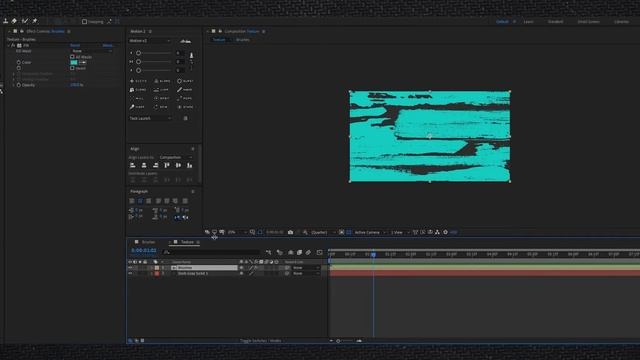Take a snapshot with camera icon

point(290,232)
